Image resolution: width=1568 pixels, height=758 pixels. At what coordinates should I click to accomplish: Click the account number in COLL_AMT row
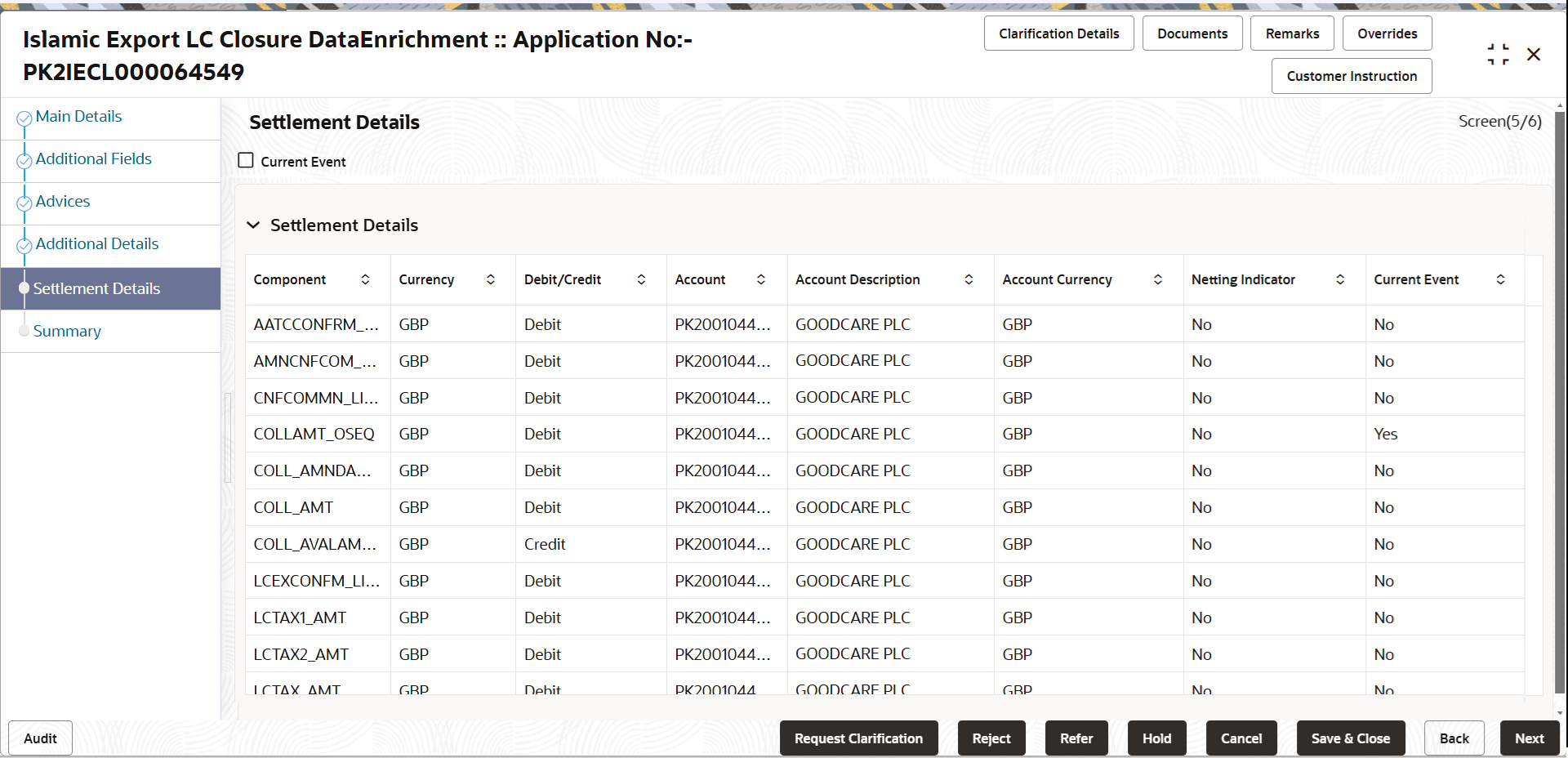[723, 508]
